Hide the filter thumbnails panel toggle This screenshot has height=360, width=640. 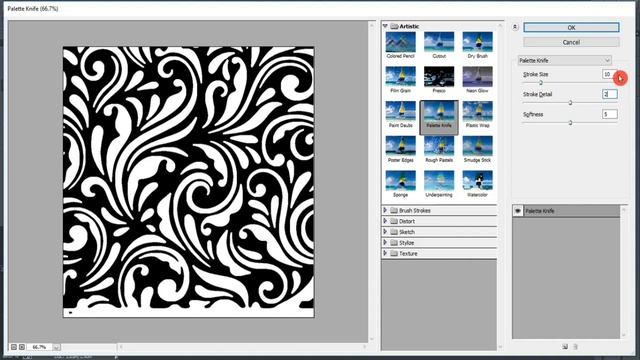(x=515, y=27)
